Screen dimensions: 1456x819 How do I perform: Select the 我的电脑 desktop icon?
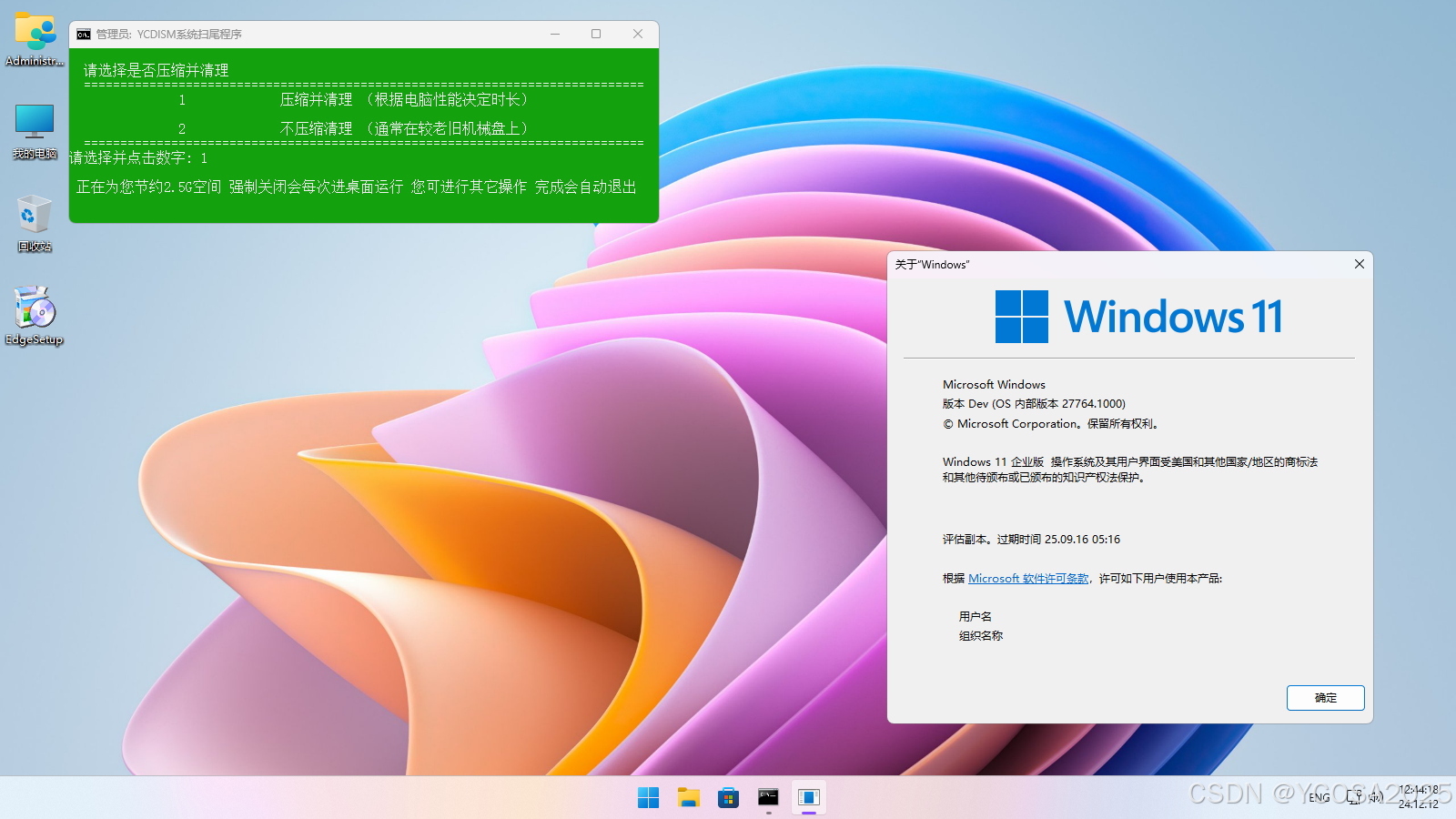point(35,131)
